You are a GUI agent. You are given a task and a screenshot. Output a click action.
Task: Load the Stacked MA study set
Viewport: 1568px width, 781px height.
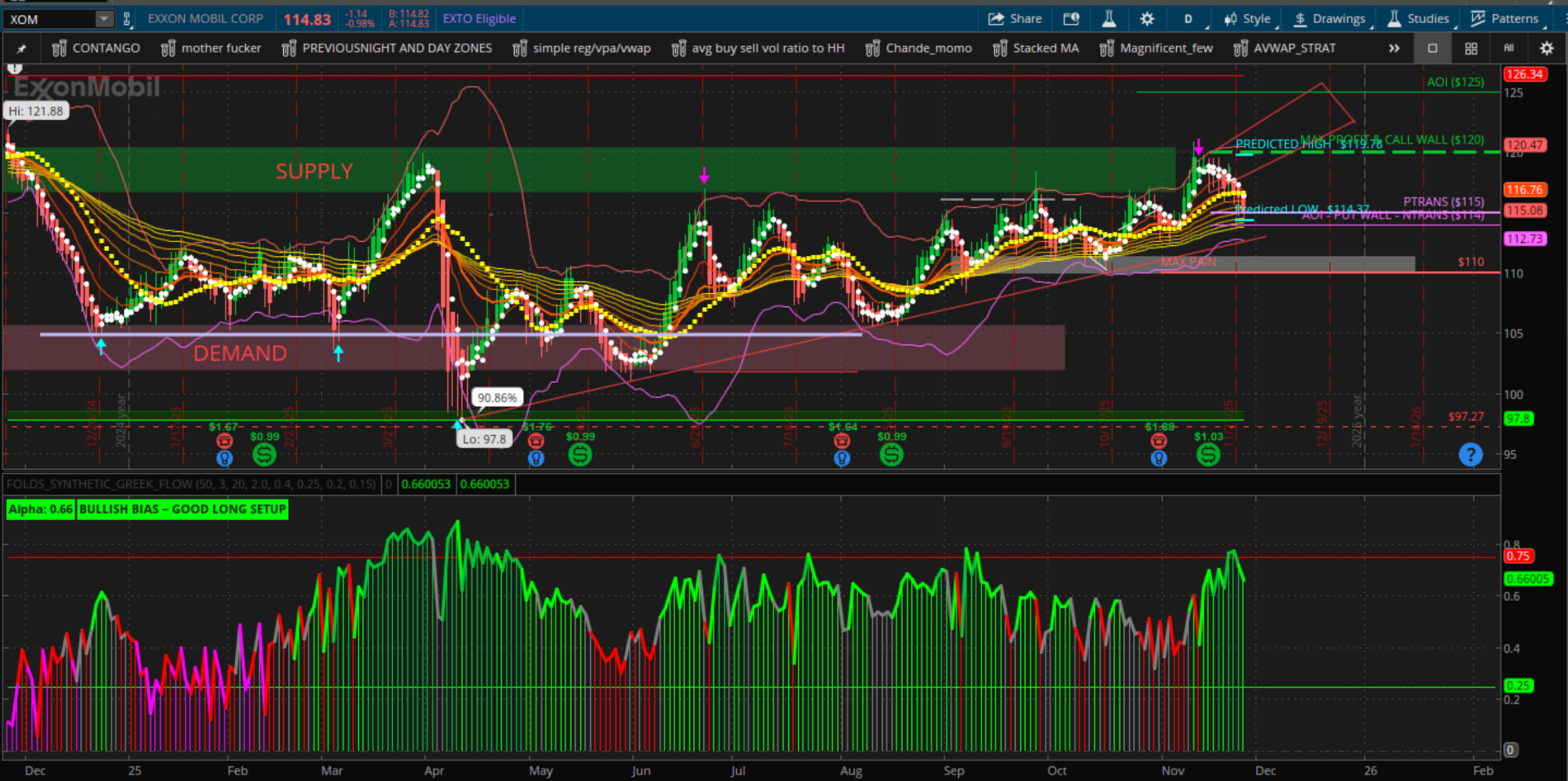point(1036,49)
